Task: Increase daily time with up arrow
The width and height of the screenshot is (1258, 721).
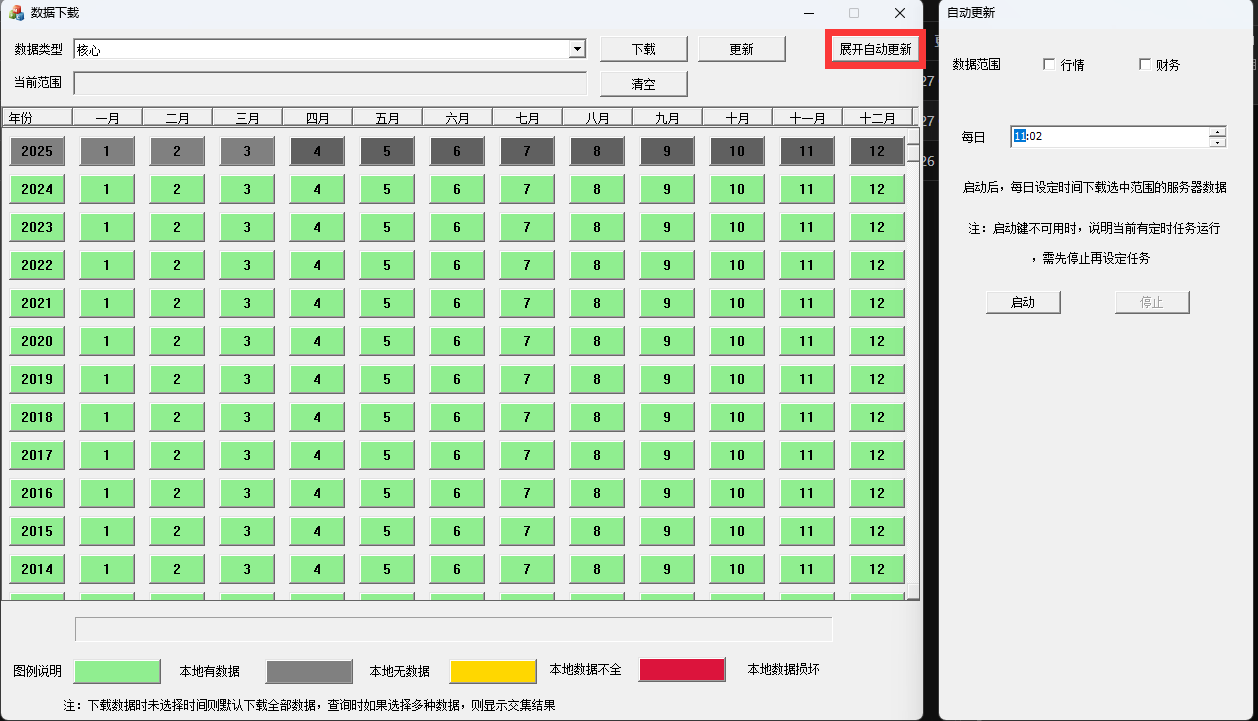Action: coord(1217,132)
